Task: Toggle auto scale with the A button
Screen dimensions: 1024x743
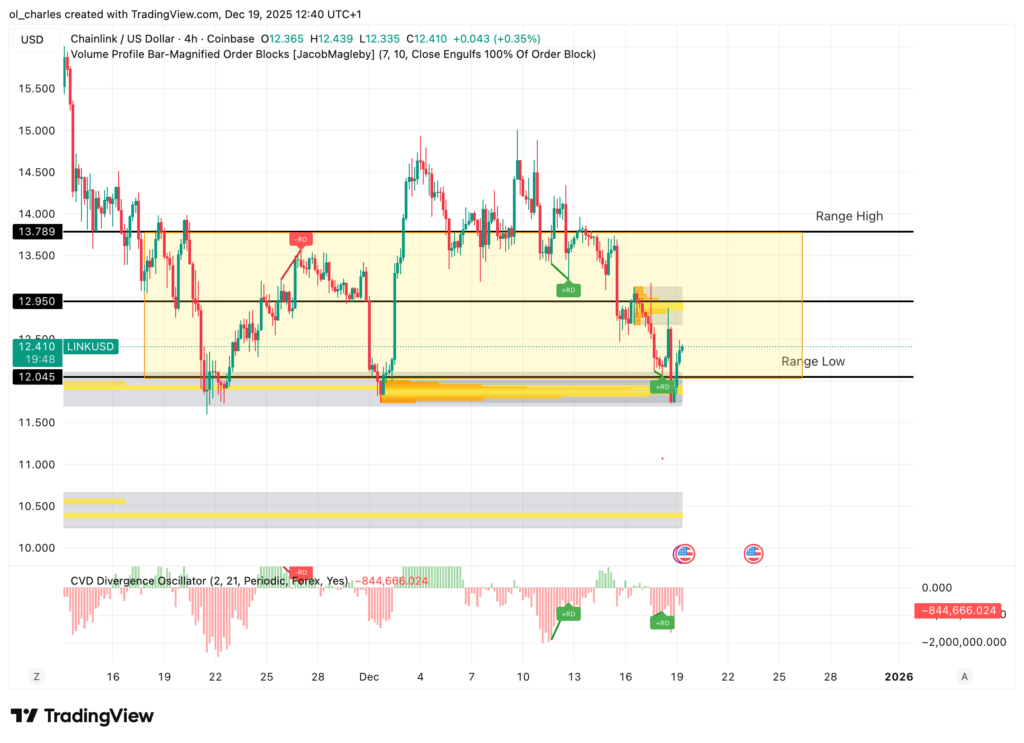Action: (x=964, y=676)
